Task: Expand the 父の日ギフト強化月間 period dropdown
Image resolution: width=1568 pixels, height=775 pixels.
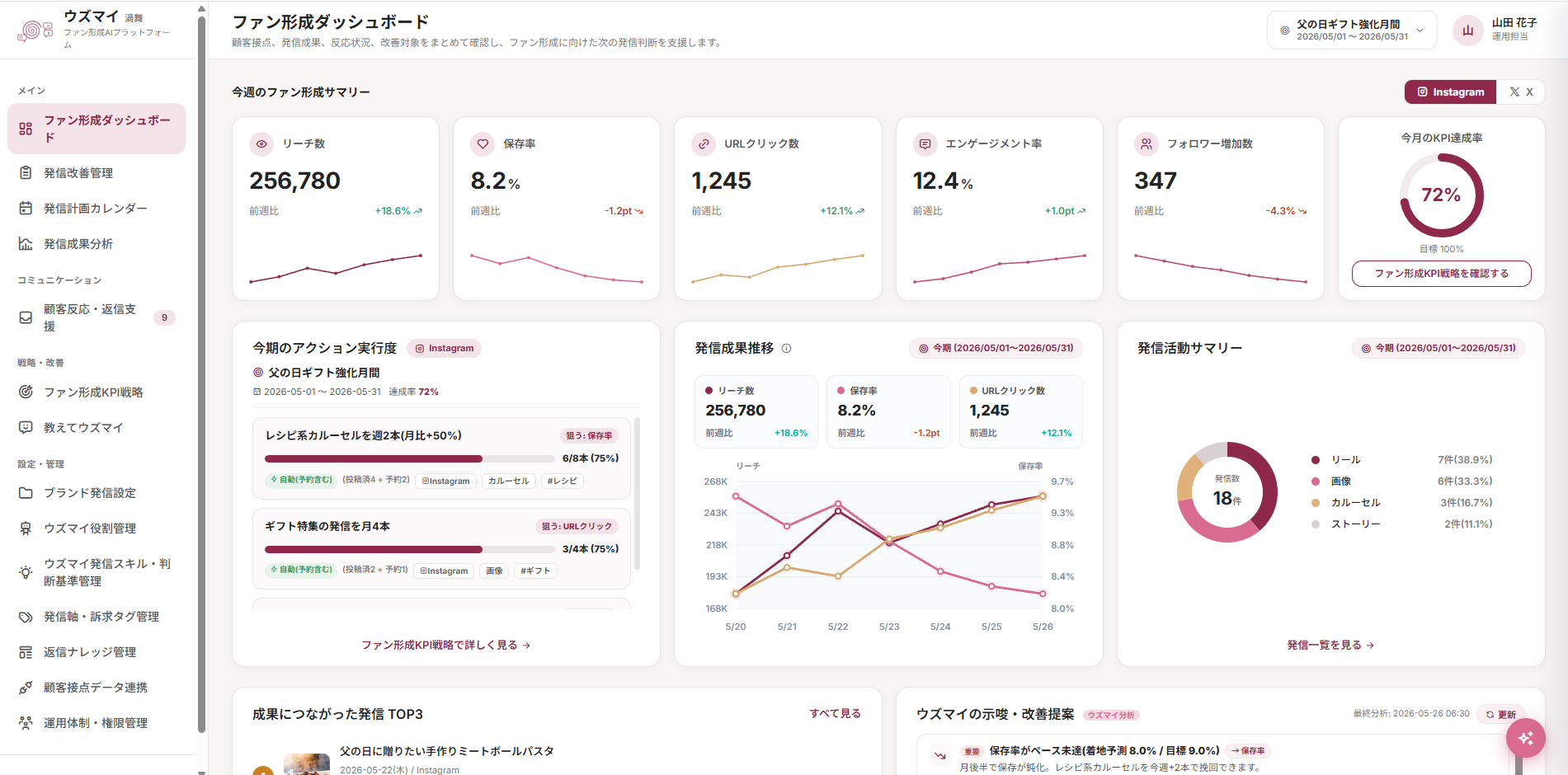Action: (x=1352, y=31)
